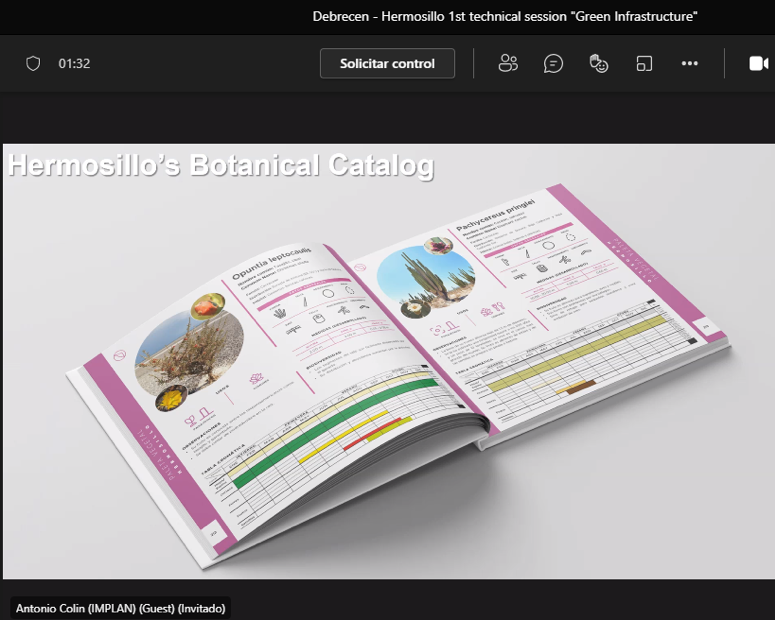Show the participants panel
The width and height of the screenshot is (775, 620).
pos(508,63)
